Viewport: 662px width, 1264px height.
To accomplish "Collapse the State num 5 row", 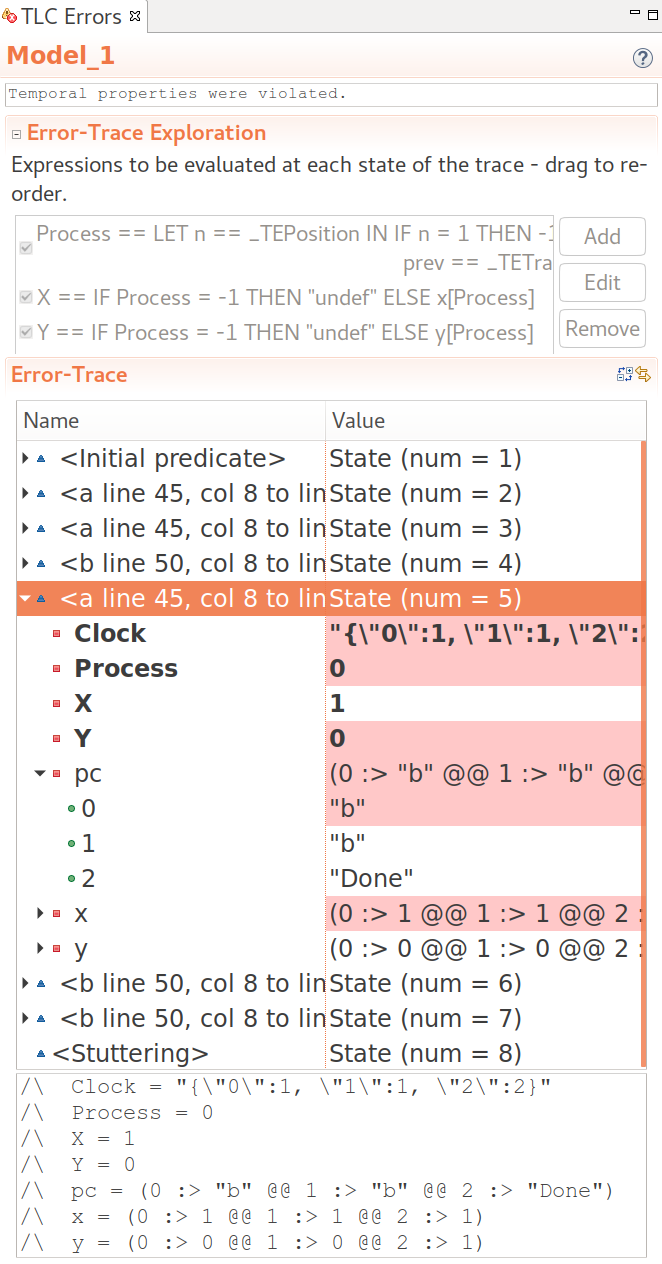I will pos(25,599).
